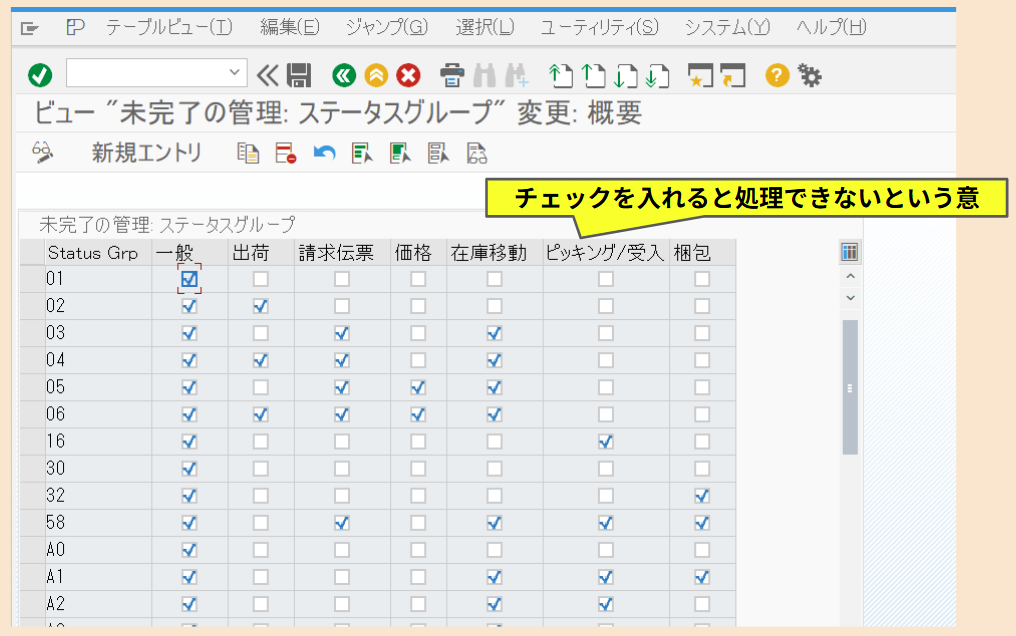Open the Customize layout gear icon
The image size is (1016, 636).
pos(809,76)
